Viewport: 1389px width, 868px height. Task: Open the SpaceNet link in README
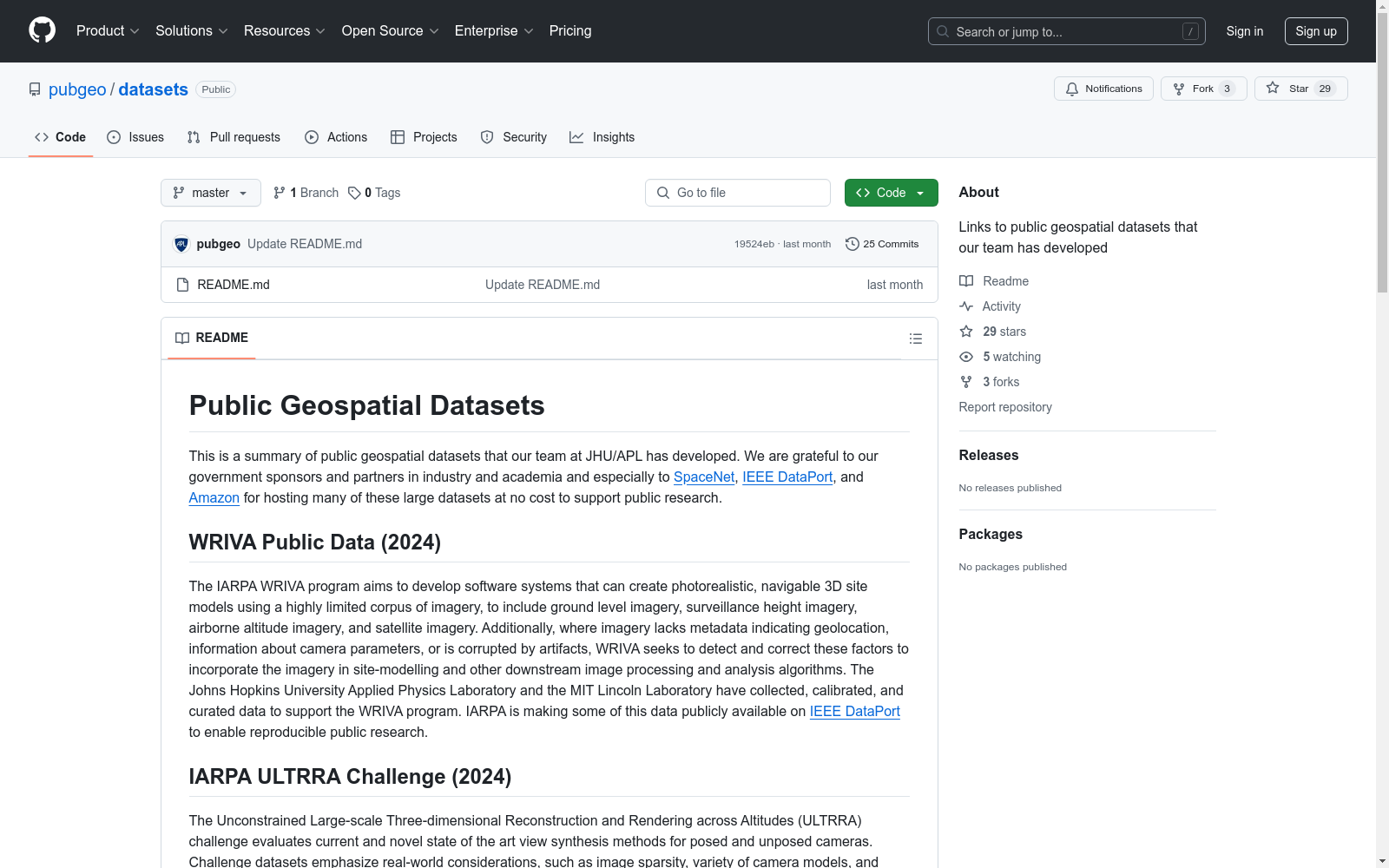[x=704, y=477]
